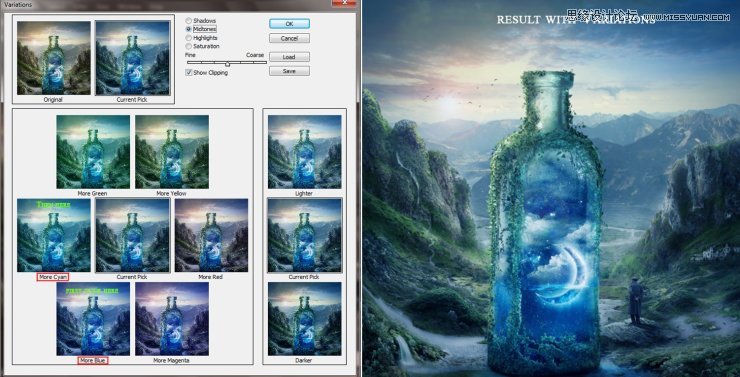The image size is (740, 377).
Task: Click the brightness column Current Pick thumbnail
Action: pyautogui.click(x=304, y=235)
